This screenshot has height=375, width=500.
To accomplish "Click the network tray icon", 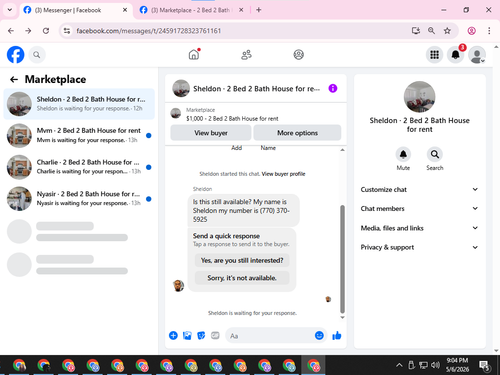I will 423,365.
